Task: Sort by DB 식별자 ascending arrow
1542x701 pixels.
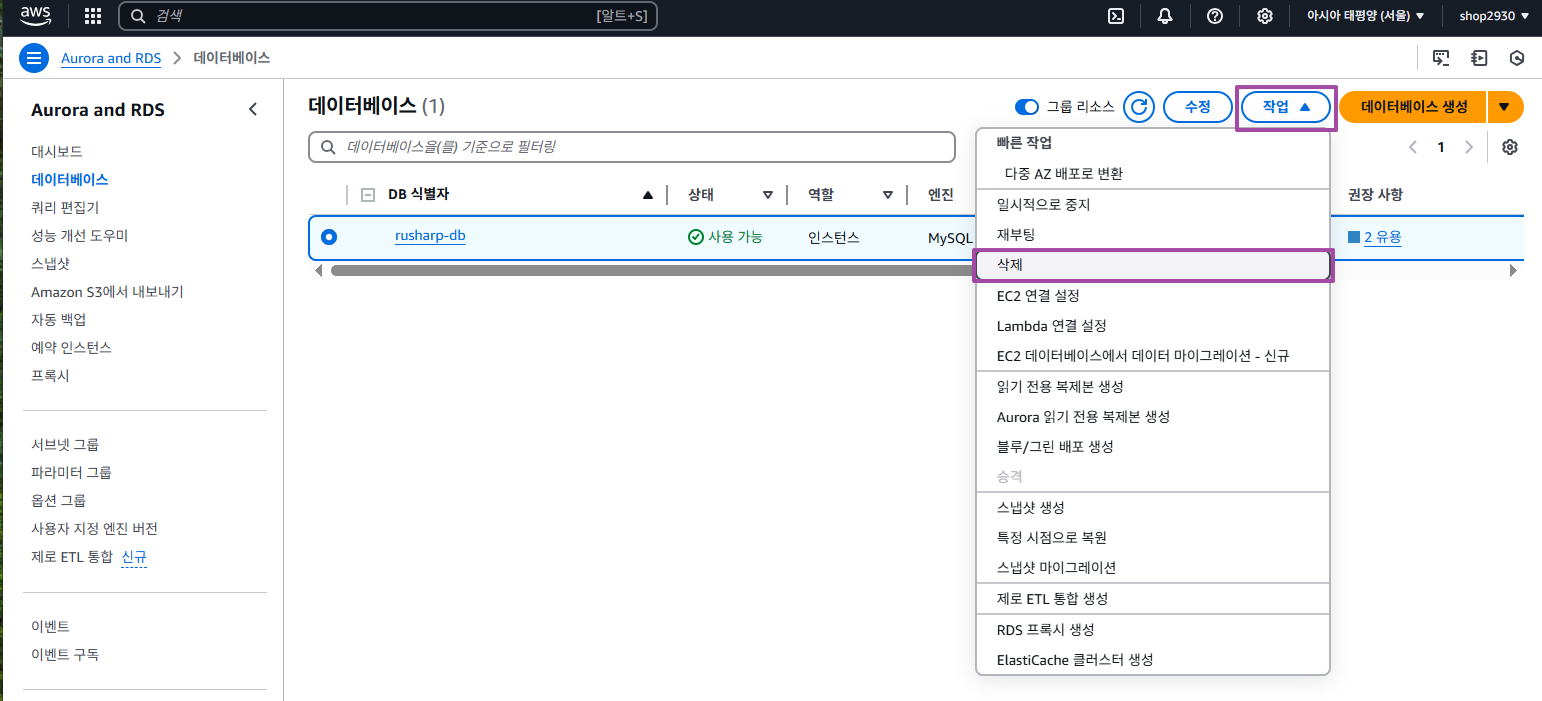Action: point(648,195)
